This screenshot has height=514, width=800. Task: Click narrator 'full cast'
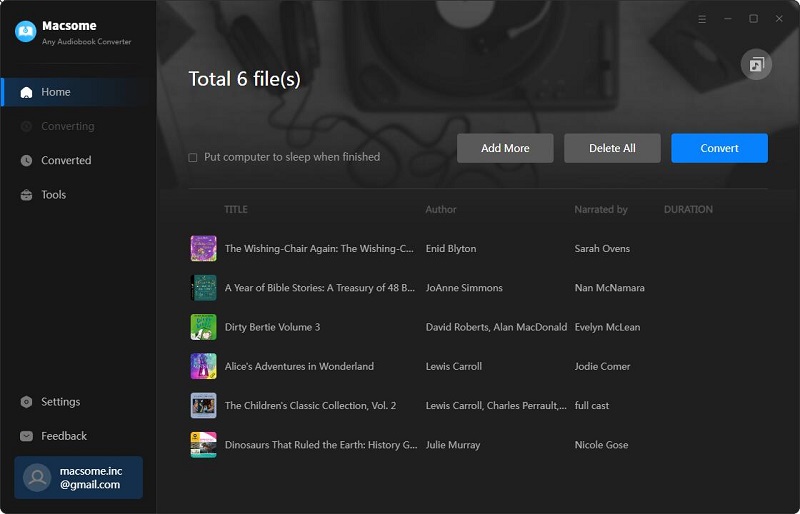pyautogui.click(x=592, y=406)
